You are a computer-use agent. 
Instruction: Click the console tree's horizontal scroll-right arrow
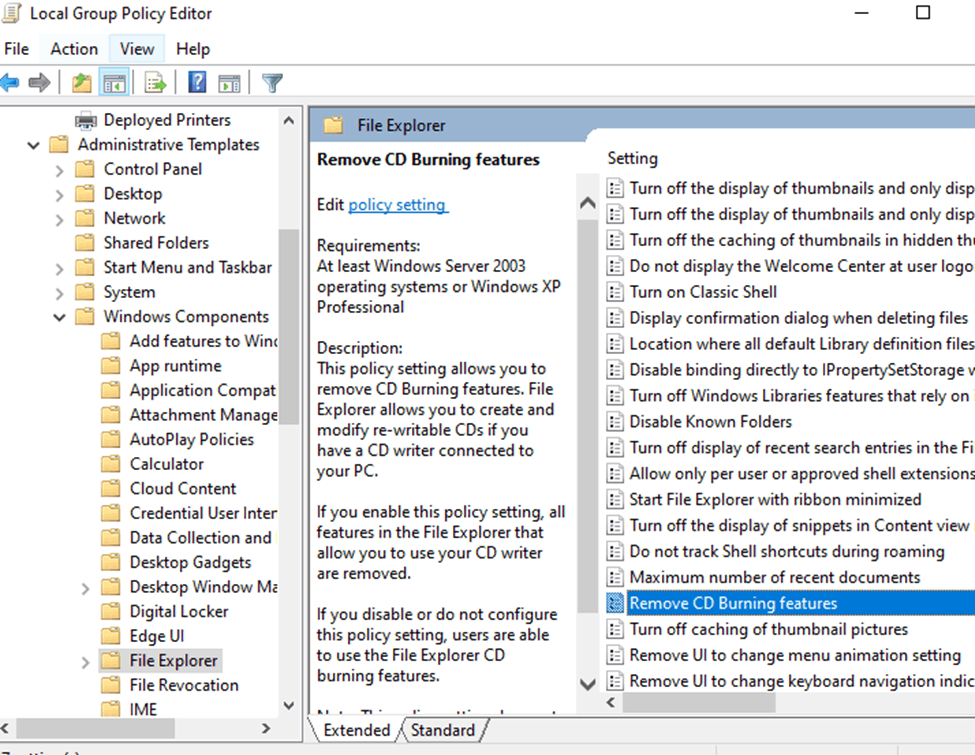coord(266,728)
